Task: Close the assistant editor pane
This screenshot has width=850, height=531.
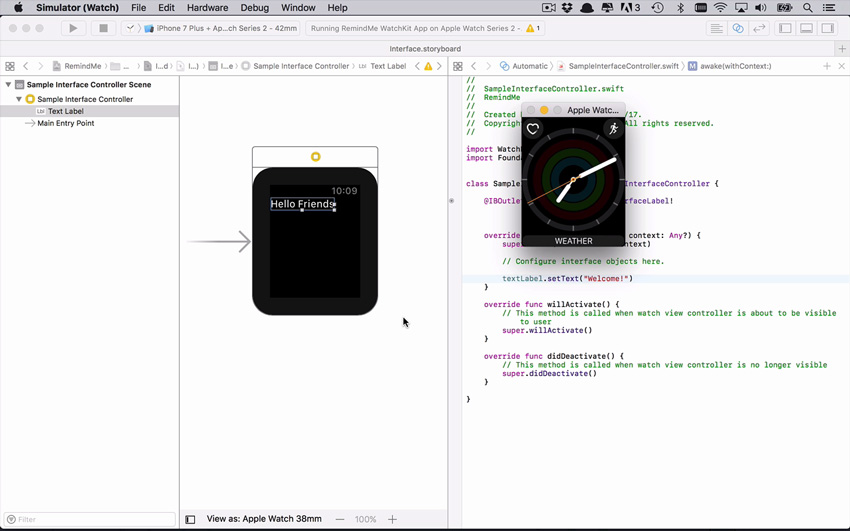Action: point(841,66)
